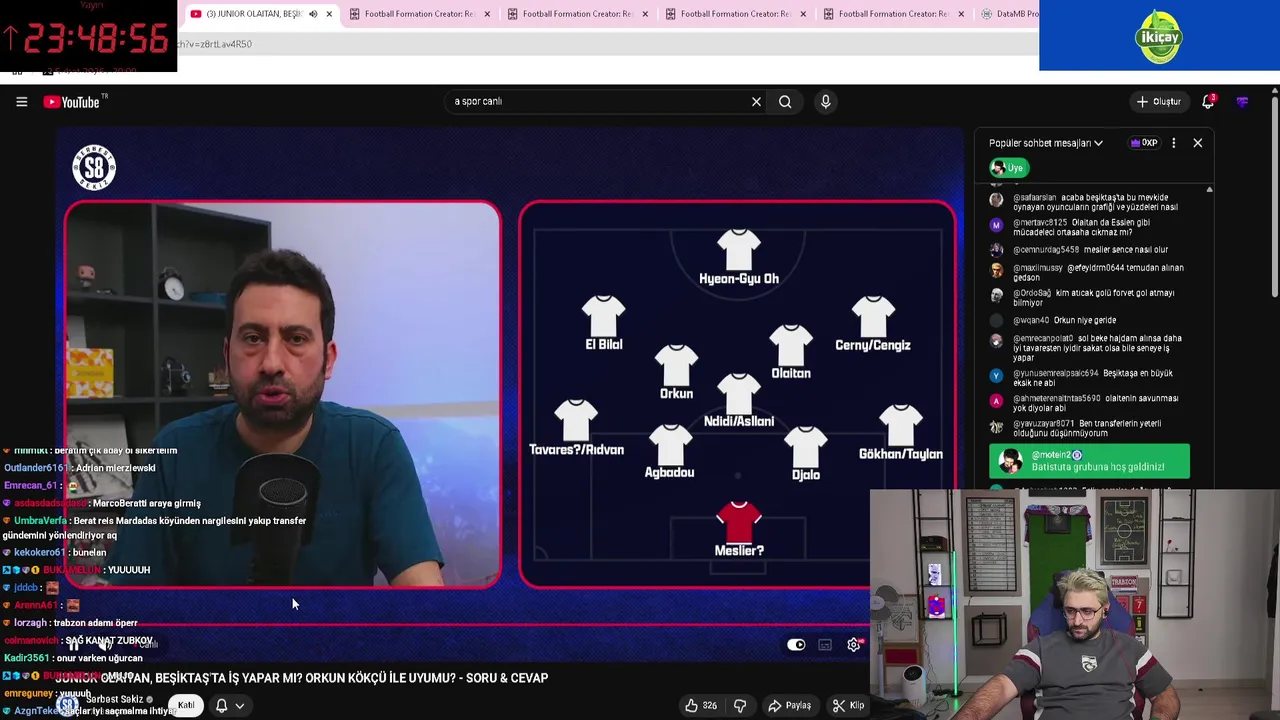Toggle the autoplay switch in player
This screenshot has height=720, width=1280.
(x=796, y=645)
